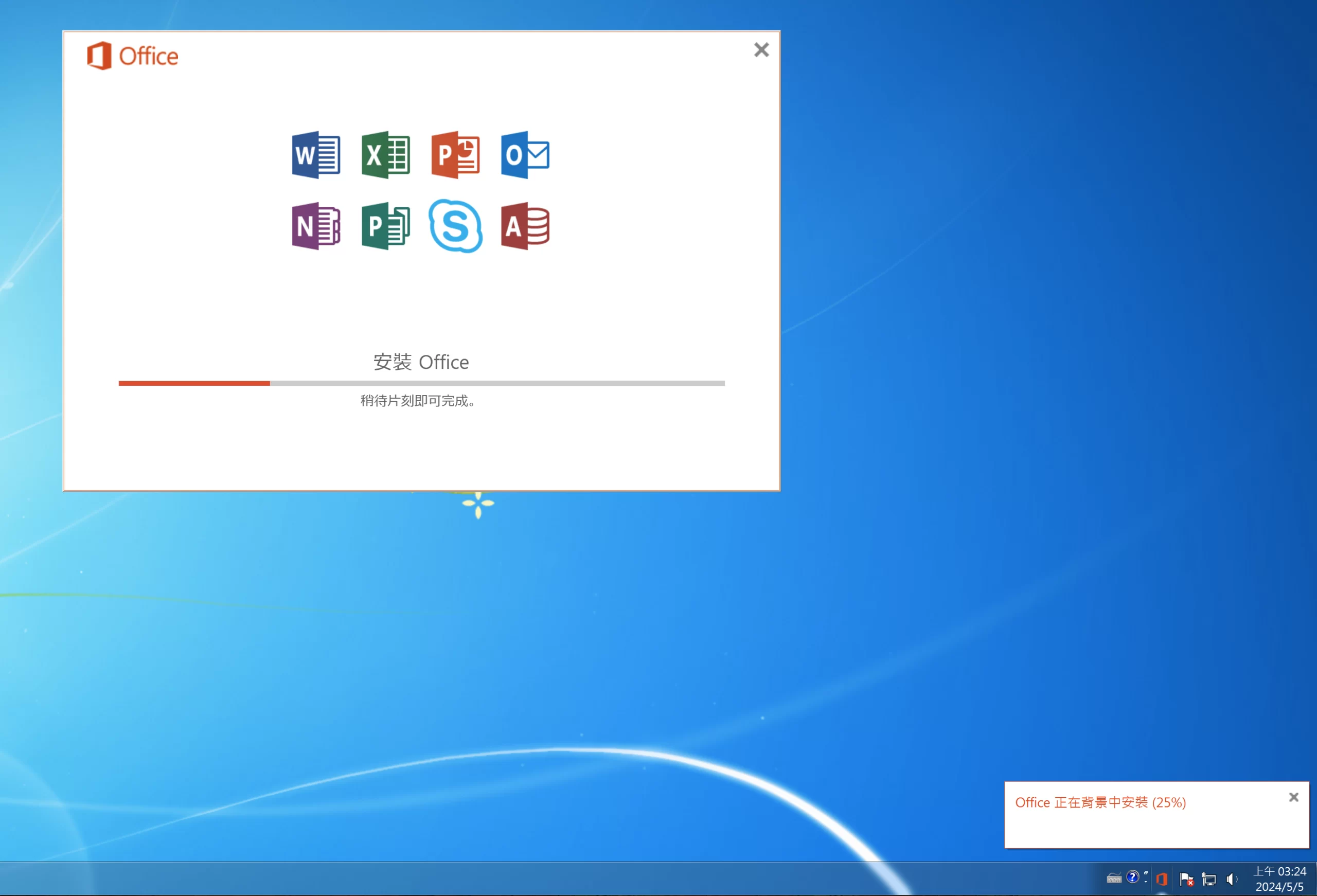Click the OneNote icon

tap(316, 226)
